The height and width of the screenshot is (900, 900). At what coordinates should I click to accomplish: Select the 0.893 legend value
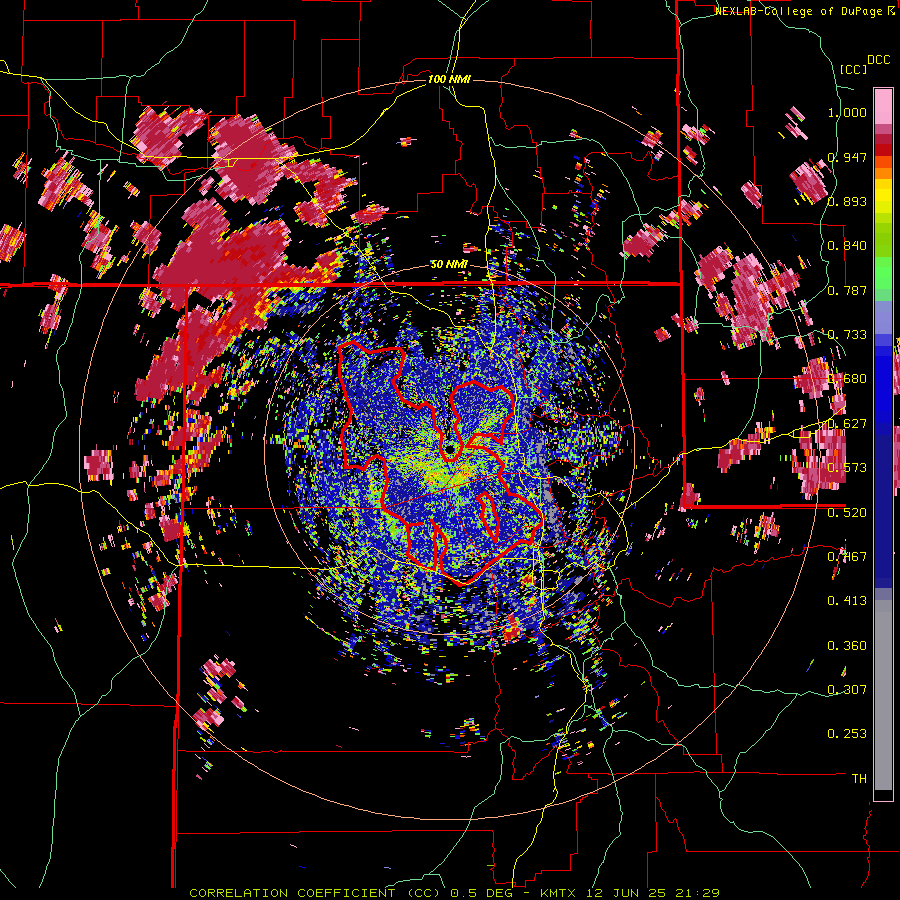click(847, 201)
